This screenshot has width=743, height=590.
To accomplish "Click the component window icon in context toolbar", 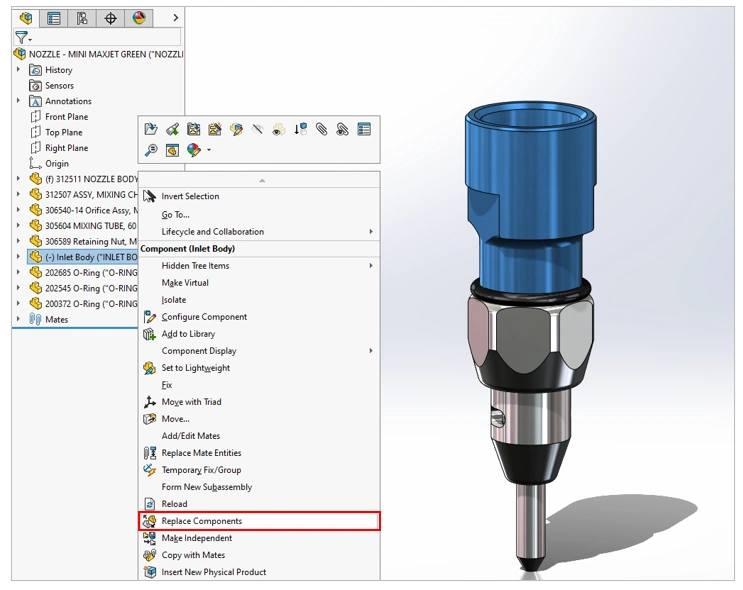I will tap(172, 150).
